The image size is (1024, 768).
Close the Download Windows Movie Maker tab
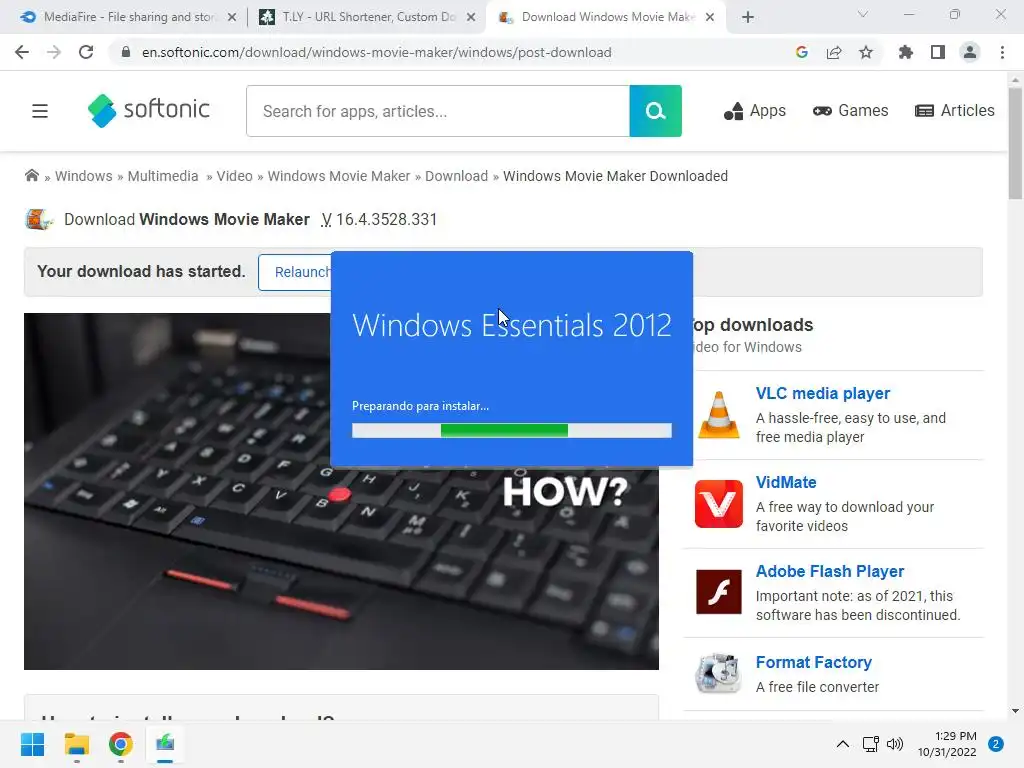click(x=710, y=18)
